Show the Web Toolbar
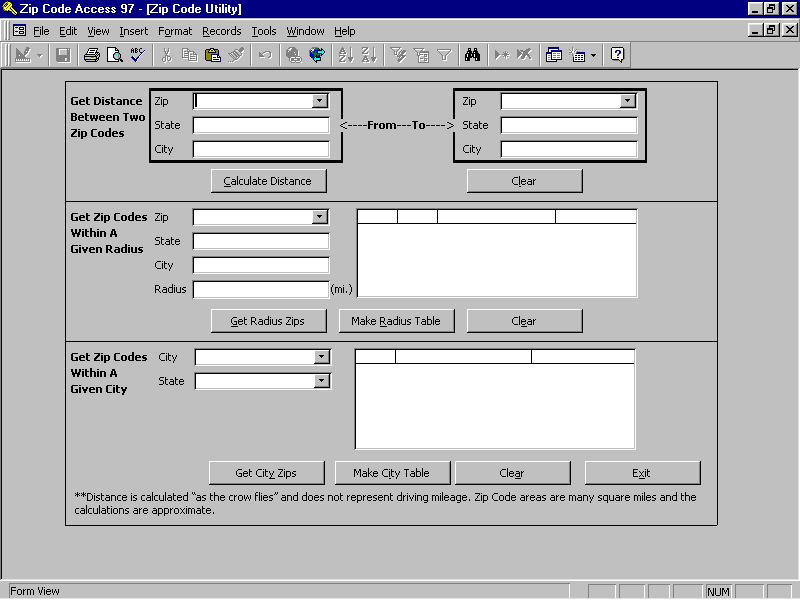800x600 pixels. pos(317,55)
